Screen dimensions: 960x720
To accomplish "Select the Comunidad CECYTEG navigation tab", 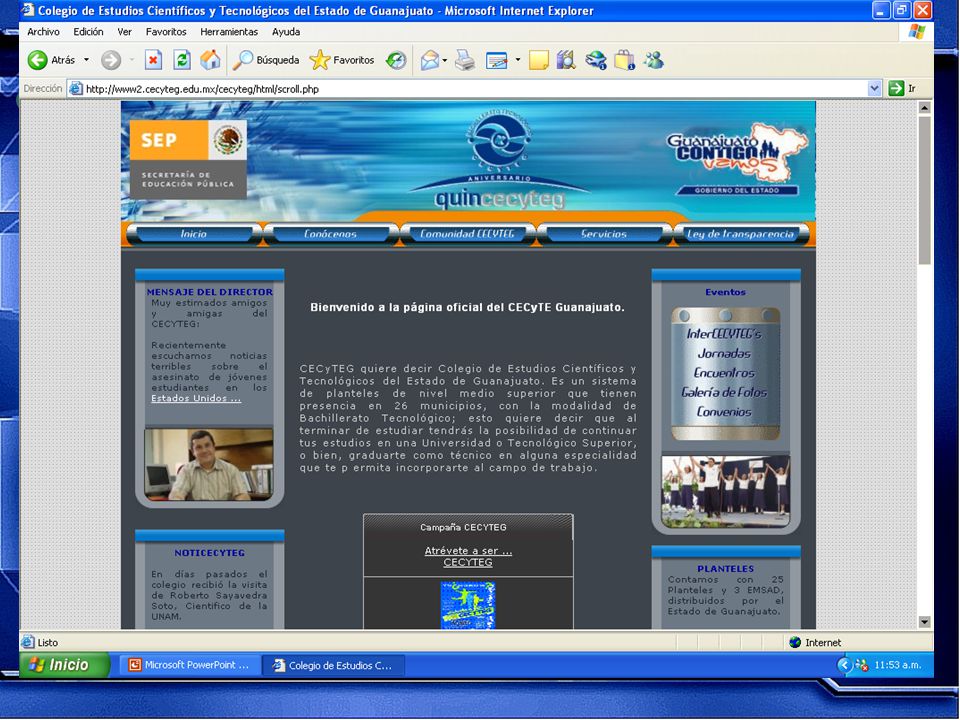I will click(467, 234).
